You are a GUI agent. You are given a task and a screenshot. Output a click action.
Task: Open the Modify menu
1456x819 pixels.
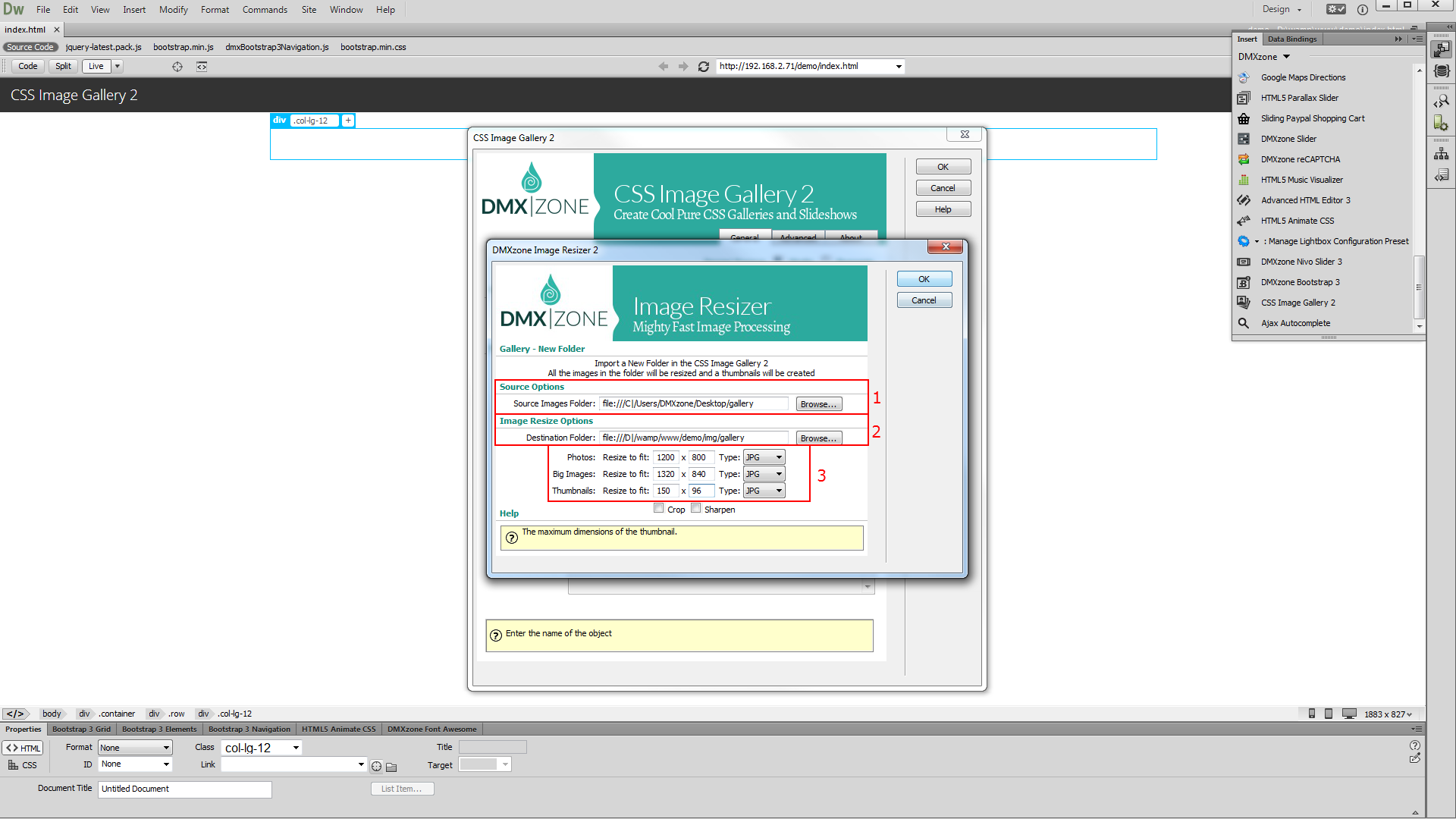(174, 10)
